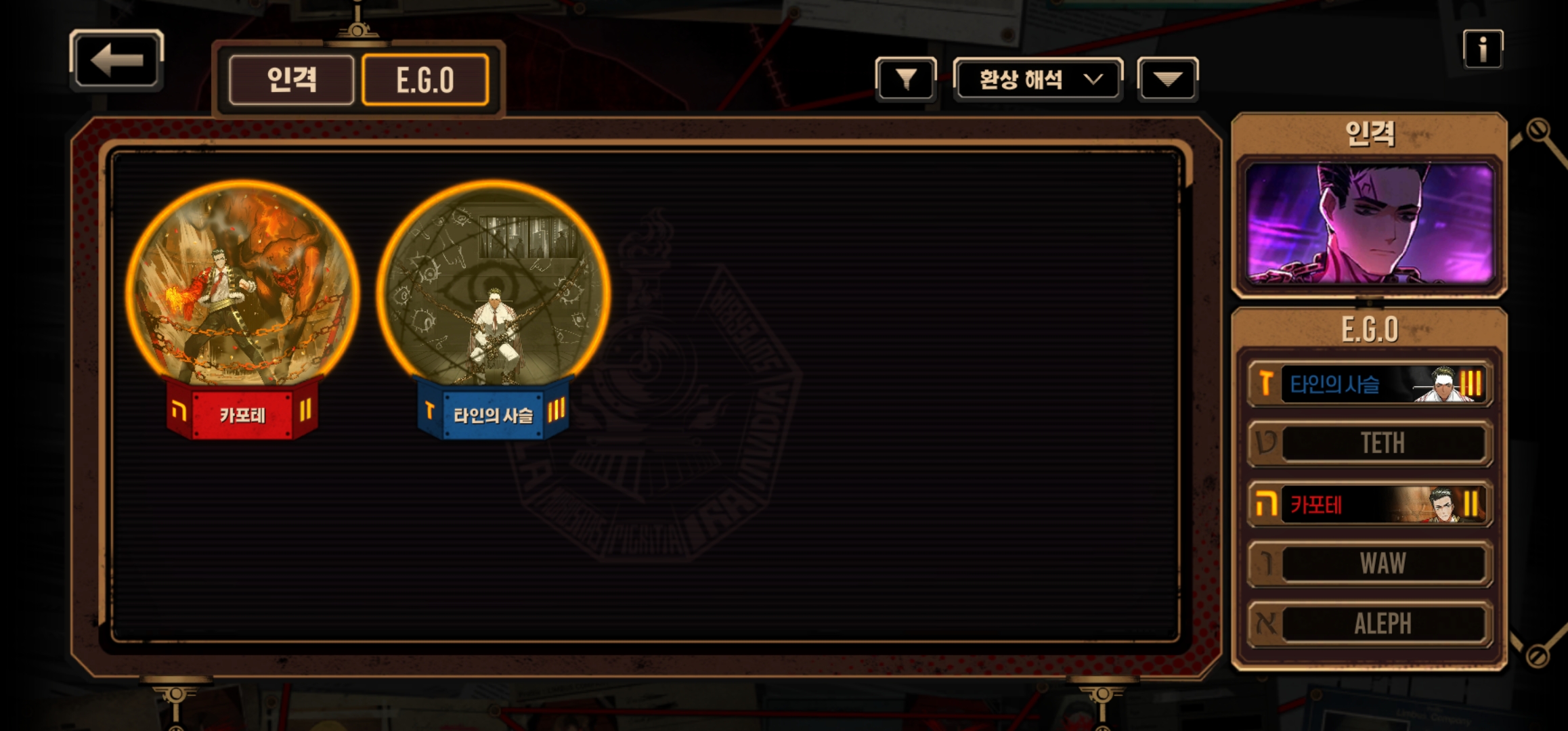The image size is (1568, 731).
Task: Toggle sort order with the down triangle button
Action: click(1168, 79)
